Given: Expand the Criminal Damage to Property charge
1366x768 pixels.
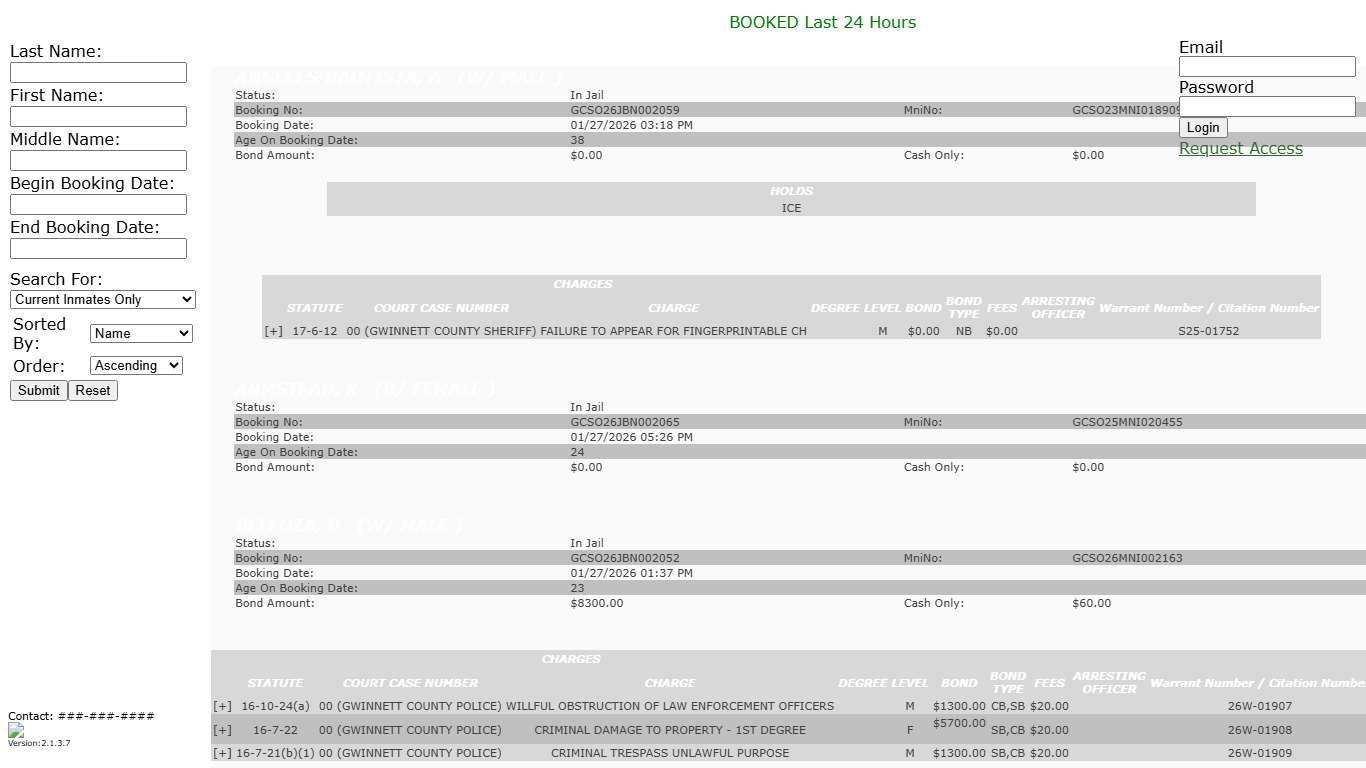Looking at the screenshot, I should point(222,730).
